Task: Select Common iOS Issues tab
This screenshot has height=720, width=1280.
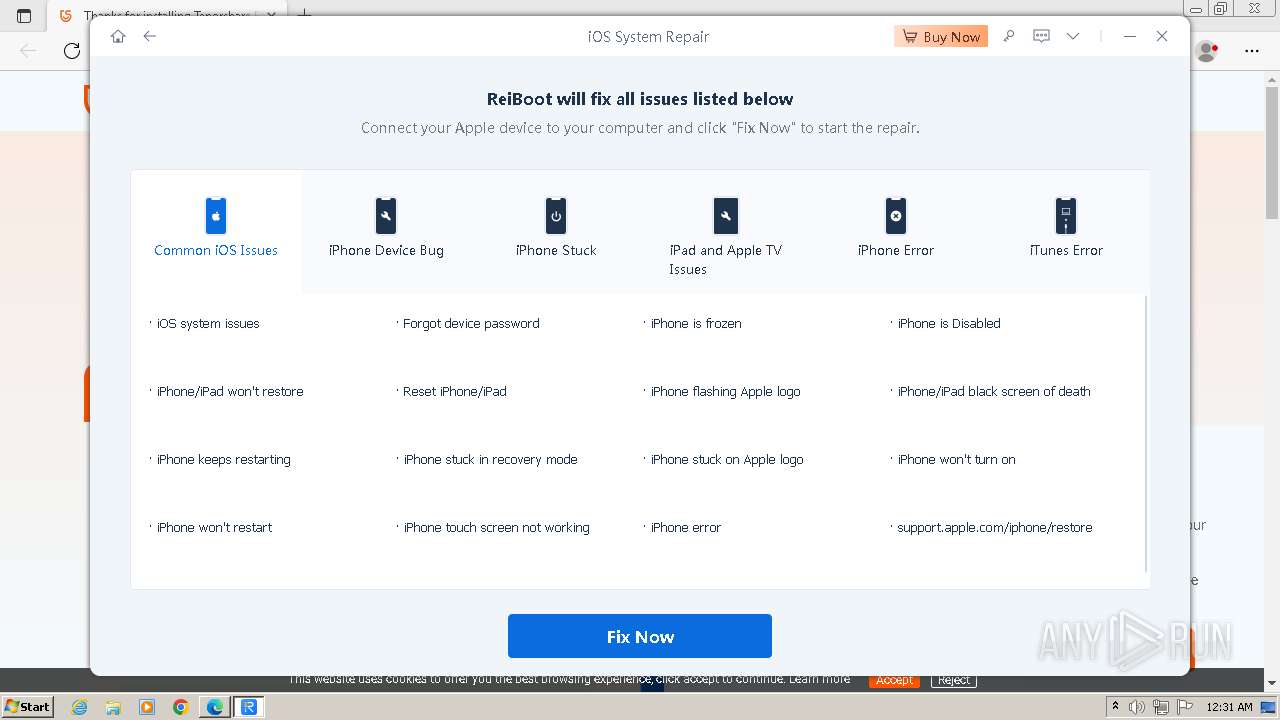Action: point(216,231)
